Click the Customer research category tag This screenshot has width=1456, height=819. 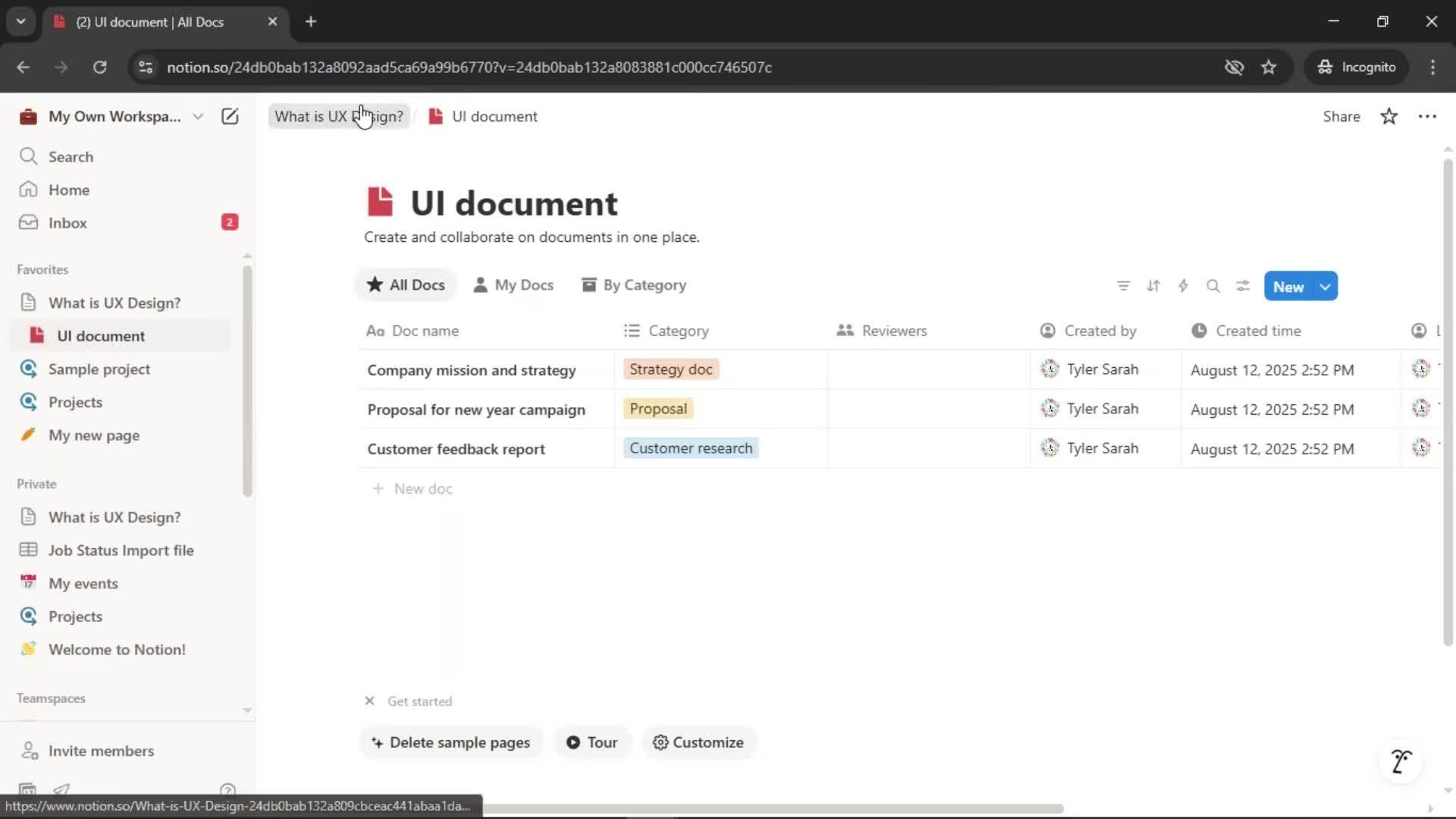click(691, 448)
